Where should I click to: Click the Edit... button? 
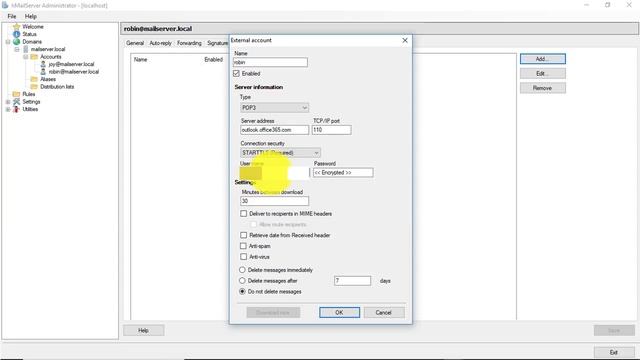(x=542, y=73)
